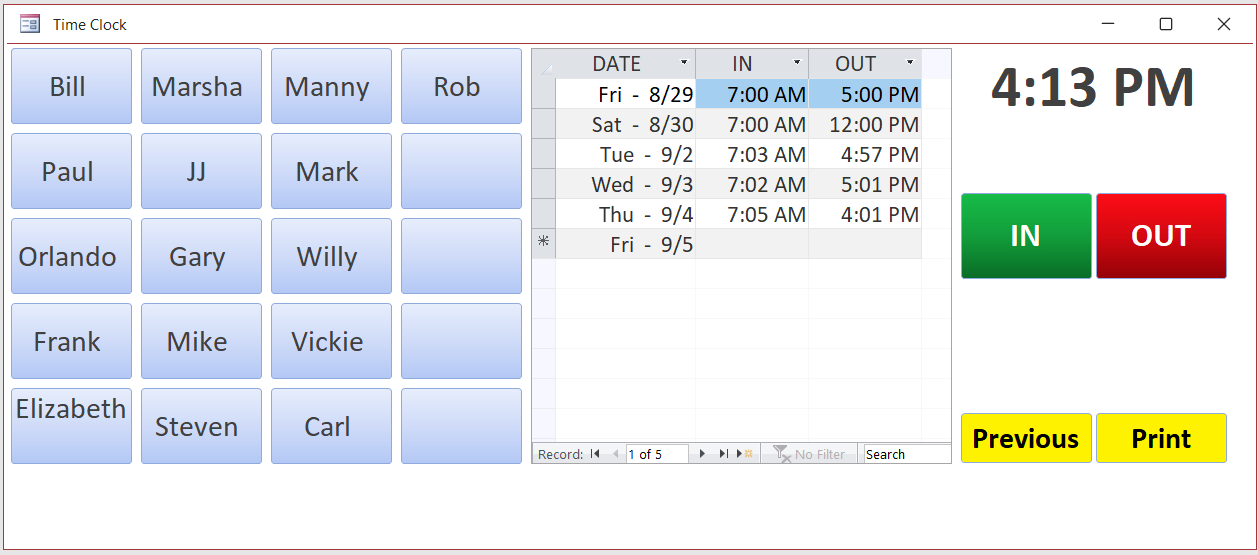This screenshot has width=1258, height=555.
Task: Go to the previous record arrow
Action: (615, 454)
